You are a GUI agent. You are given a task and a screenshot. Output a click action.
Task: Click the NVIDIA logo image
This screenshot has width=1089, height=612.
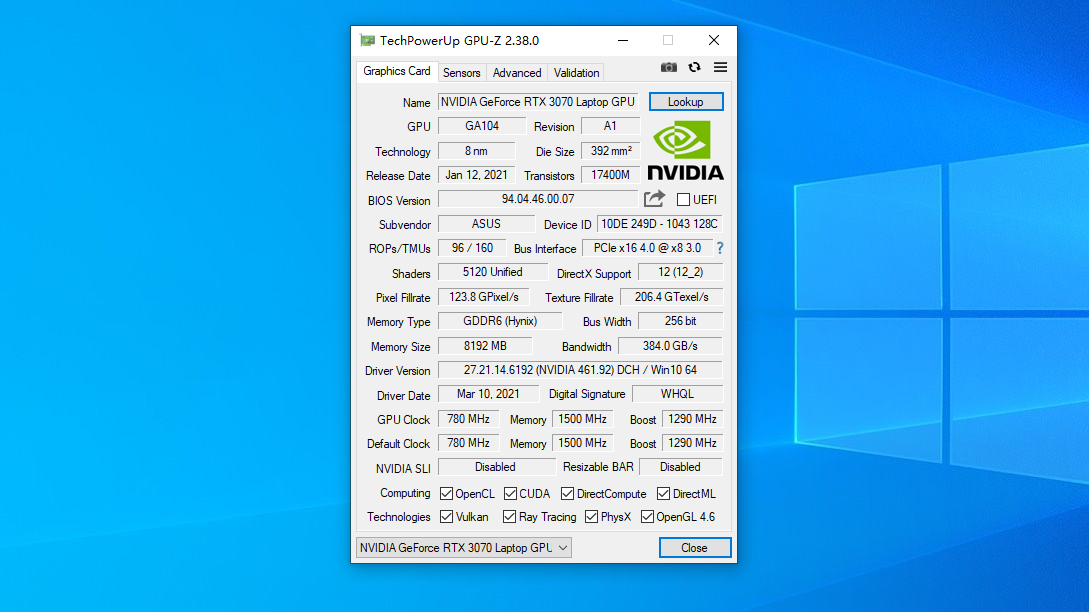click(x=685, y=151)
